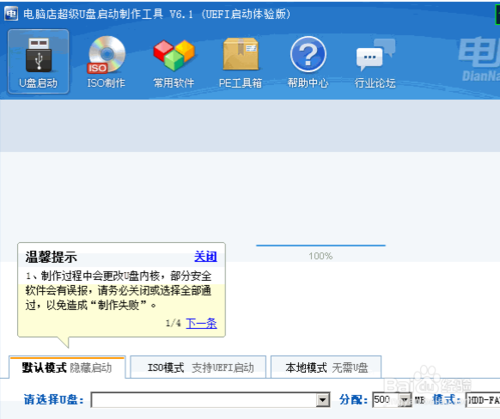Expand the 分配 size dropdown arrow
500x419 pixels.
coord(405,399)
